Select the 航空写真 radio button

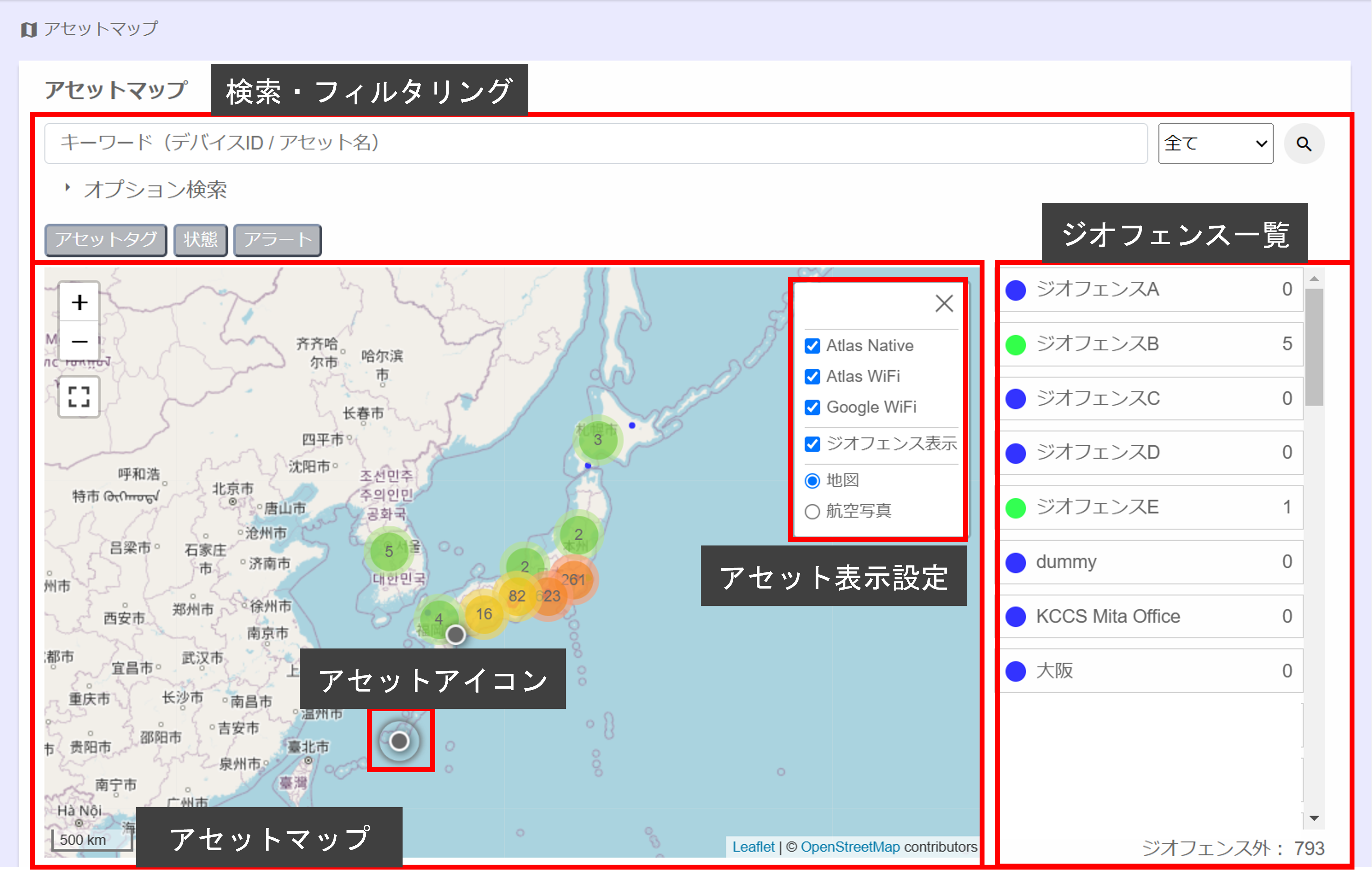812,511
